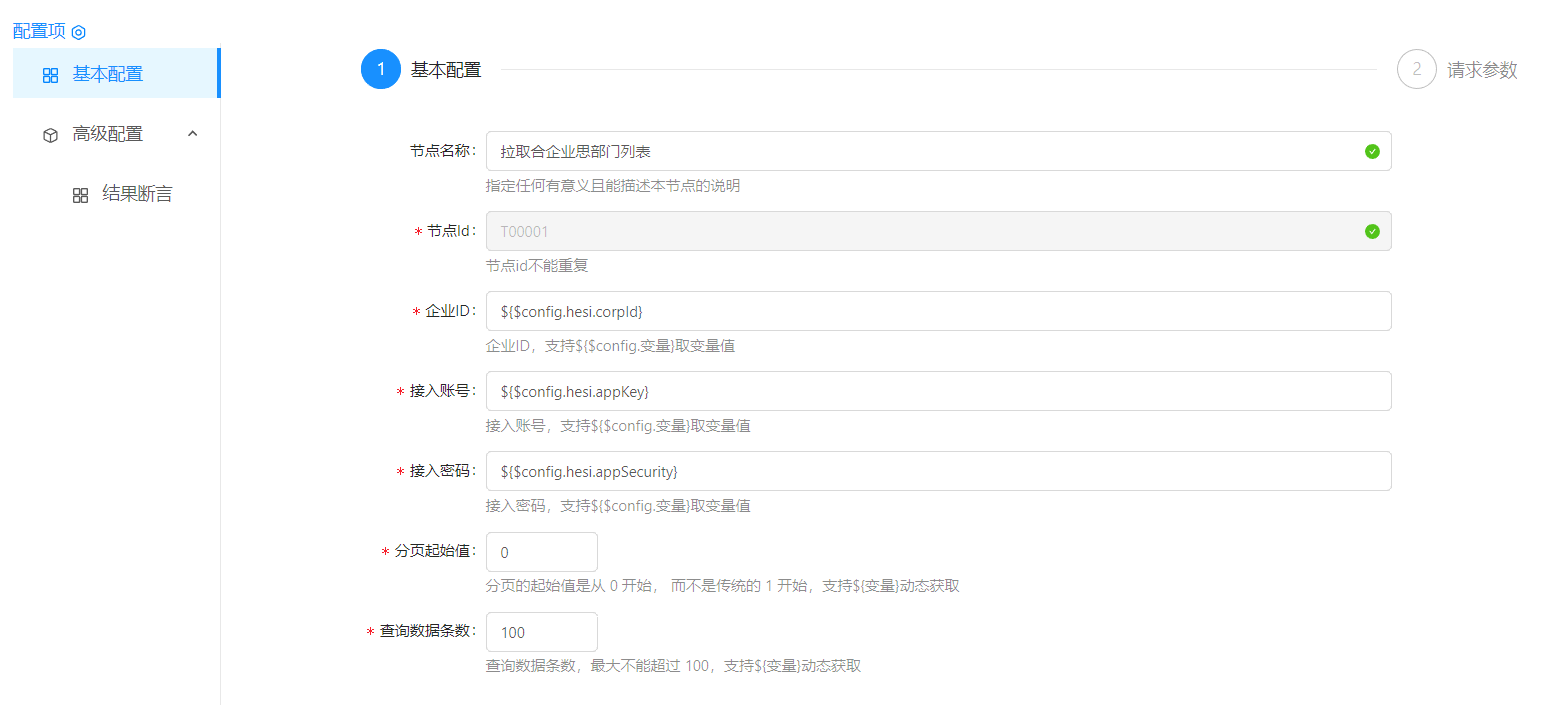Focus the 节点名称 text input
The height and width of the screenshot is (705, 1563).
(x=920, y=151)
